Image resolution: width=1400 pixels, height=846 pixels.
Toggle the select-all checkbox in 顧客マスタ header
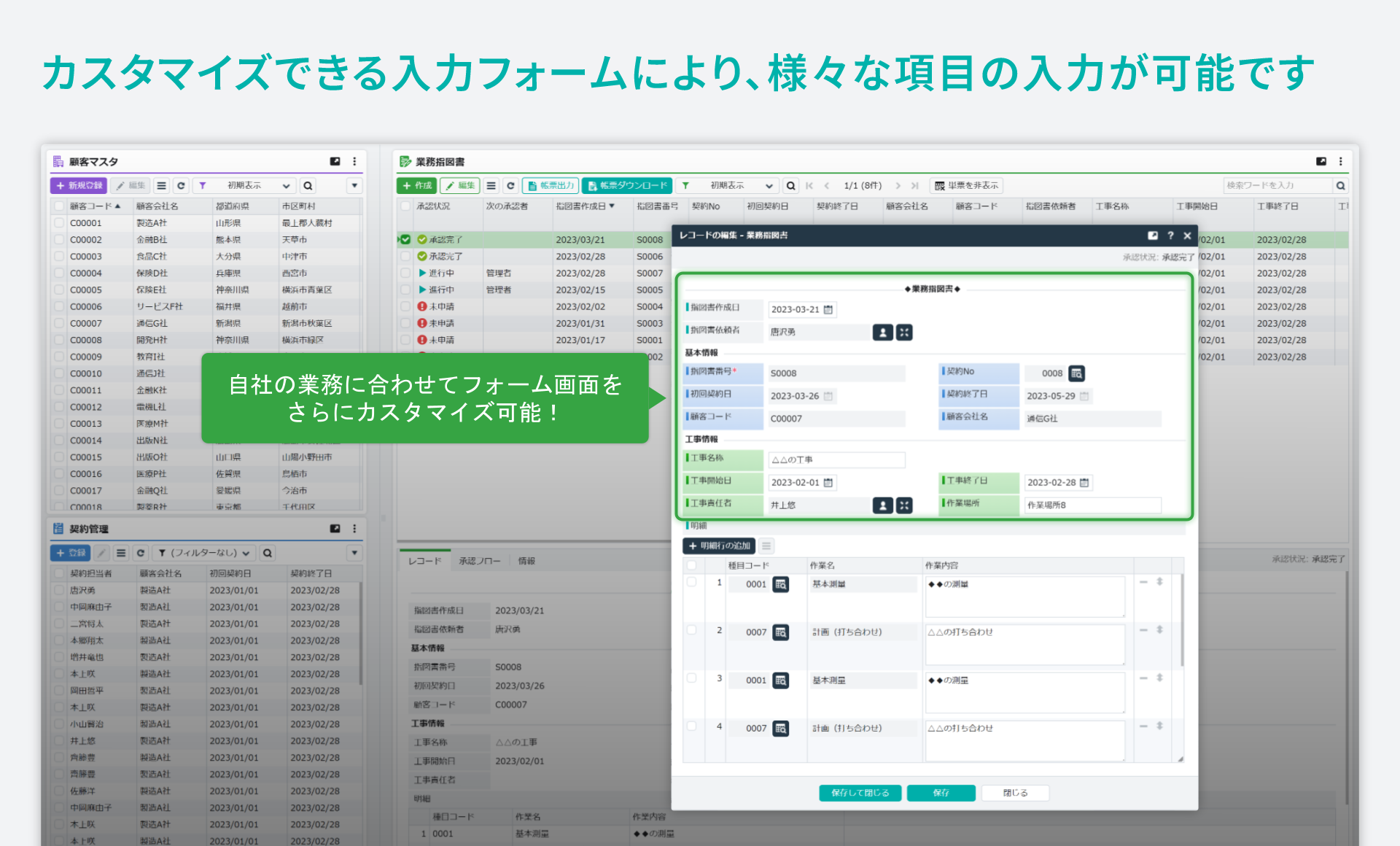[x=59, y=206]
